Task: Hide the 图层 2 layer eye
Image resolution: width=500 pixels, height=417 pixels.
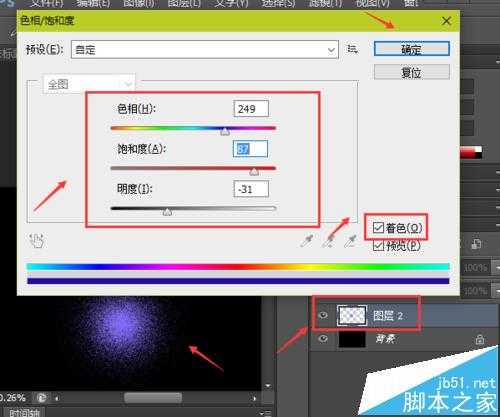Action: tap(323, 315)
